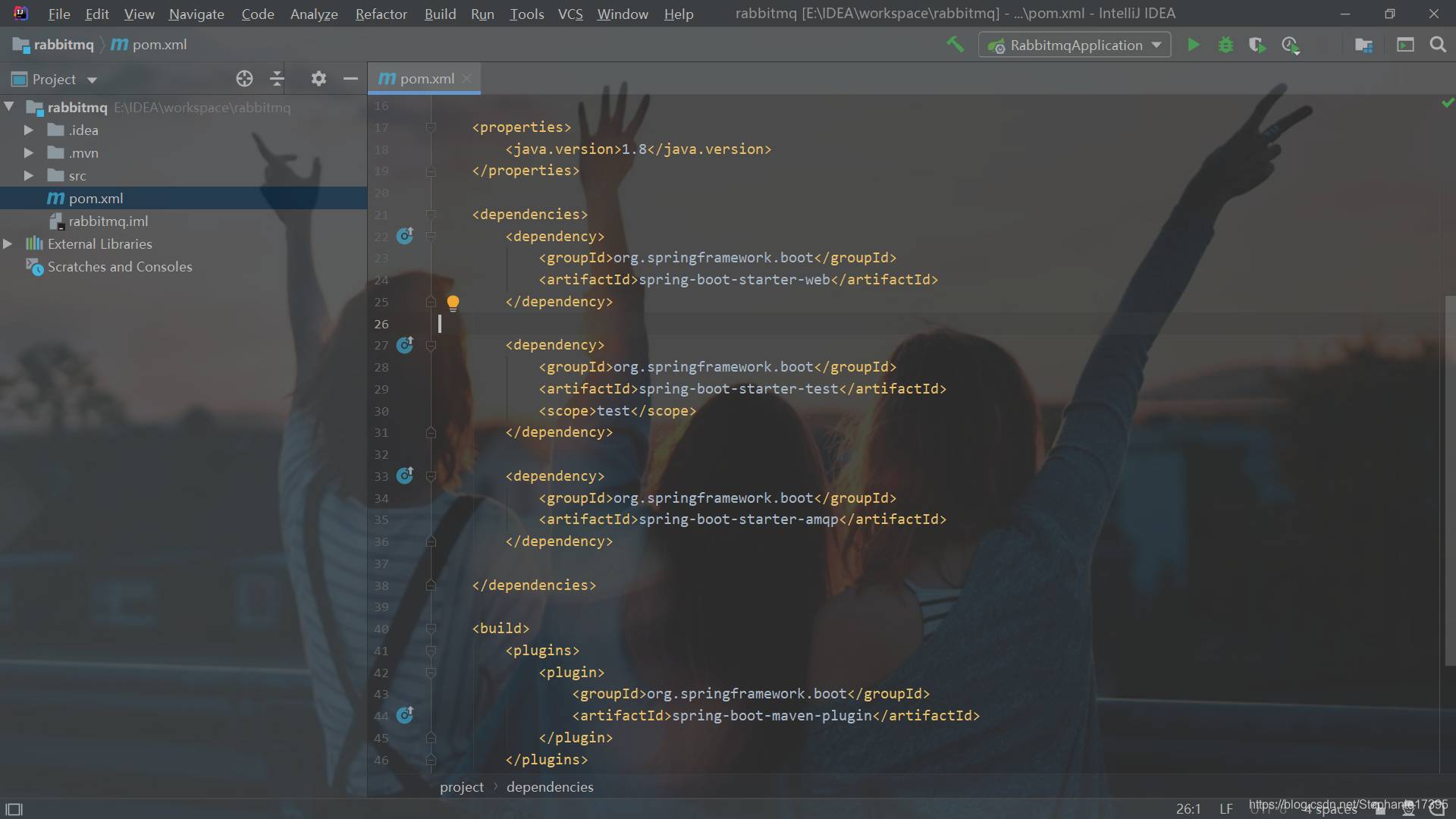Screen dimensions: 1456x819
Task: Toggle fold marker beside dependencies line 21
Action: click(431, 215)
